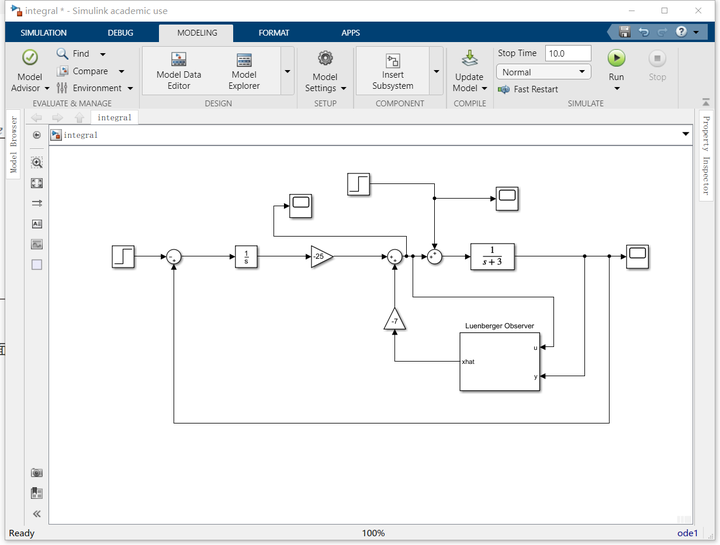Open the Property Inspector side panel
The width and height of the screenshot is (720, 545).
tap(706, 155)
